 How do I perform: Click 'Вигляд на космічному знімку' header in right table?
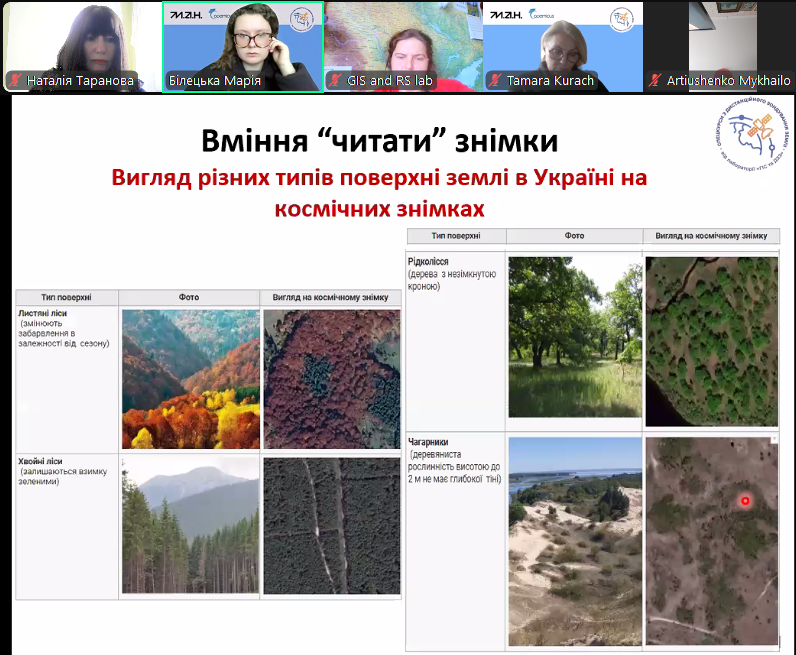tap(711, 236)
